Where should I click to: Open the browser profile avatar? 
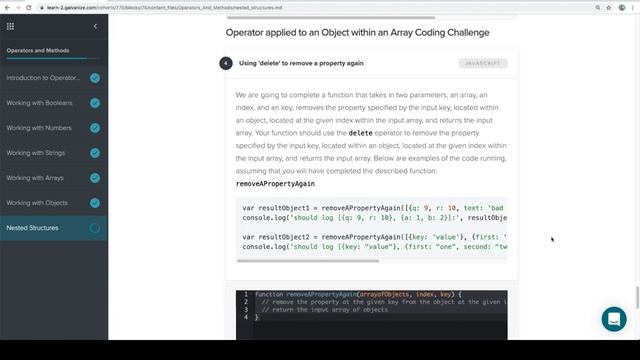[x=622, y=8]
